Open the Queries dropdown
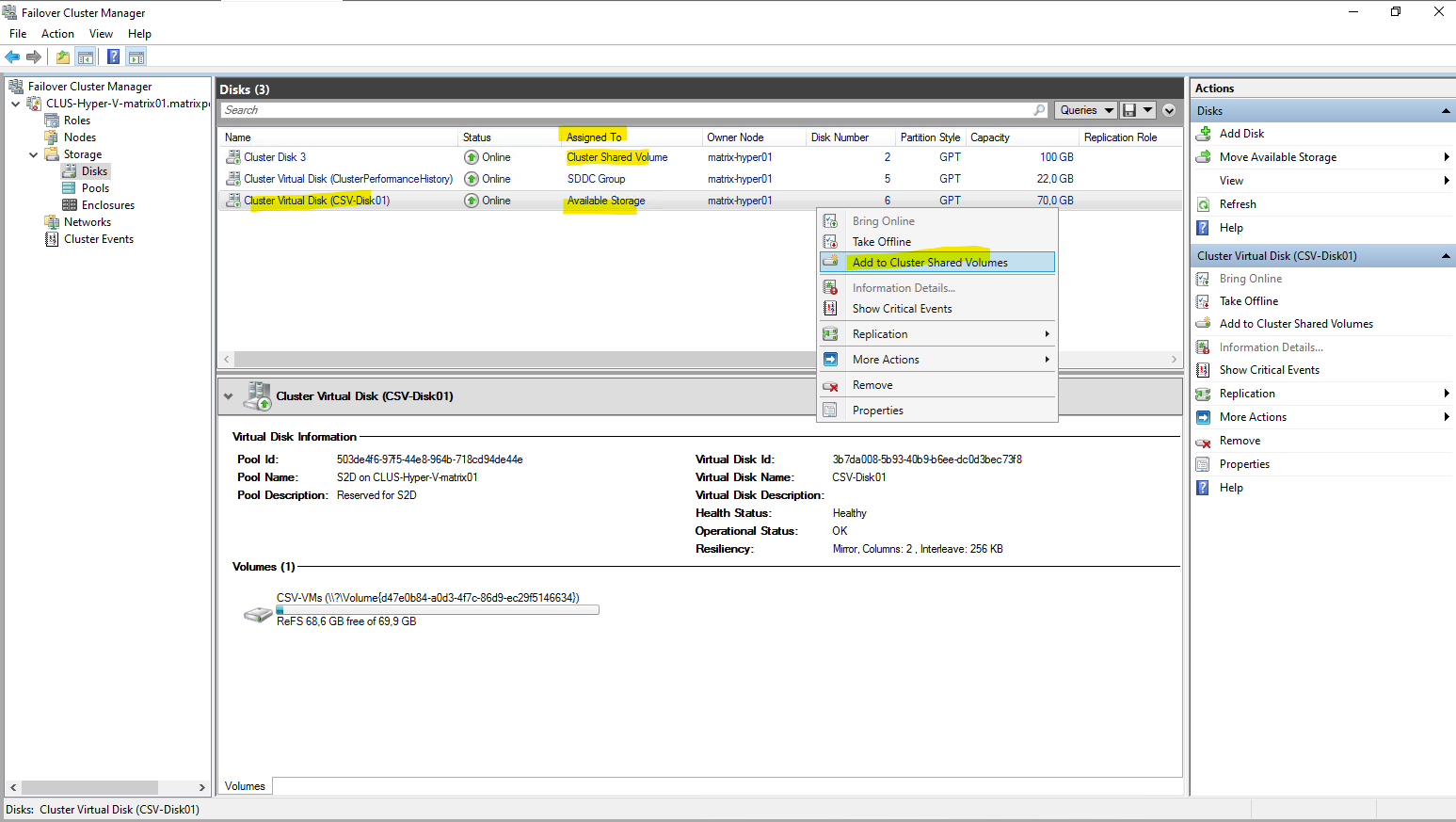Screen dimensions: 1456x822 (x=1085, y=110)
